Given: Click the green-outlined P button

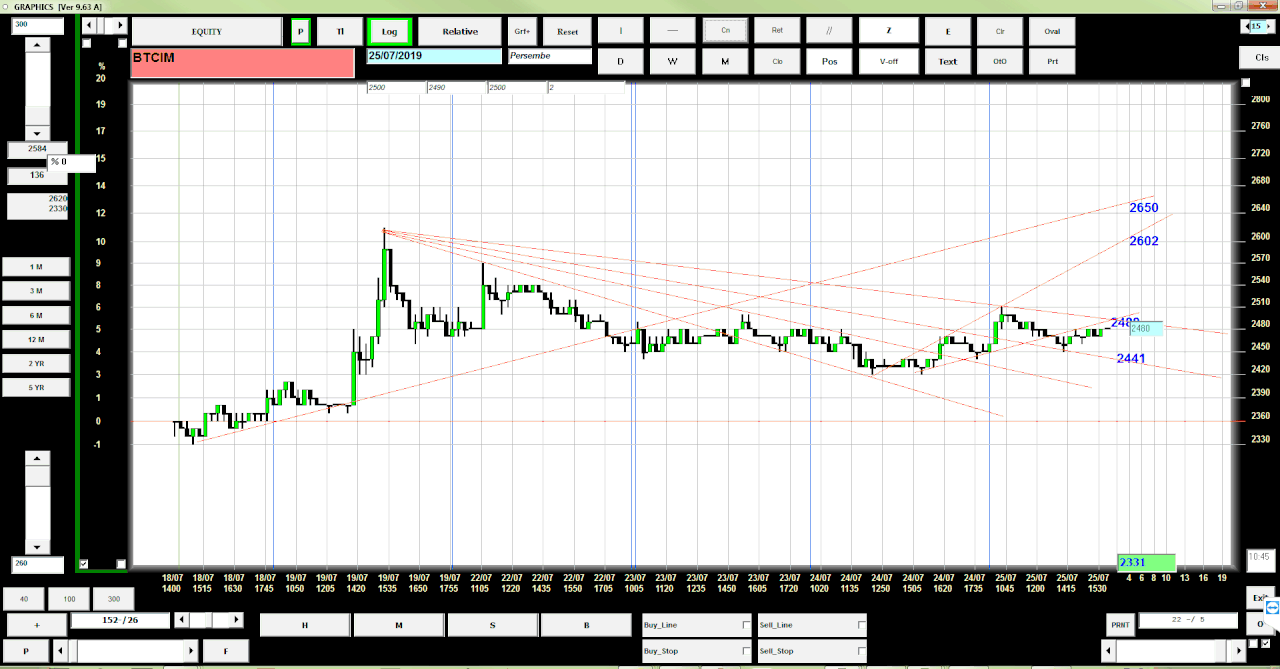Looking at the screenshot, I should [300, 31].
